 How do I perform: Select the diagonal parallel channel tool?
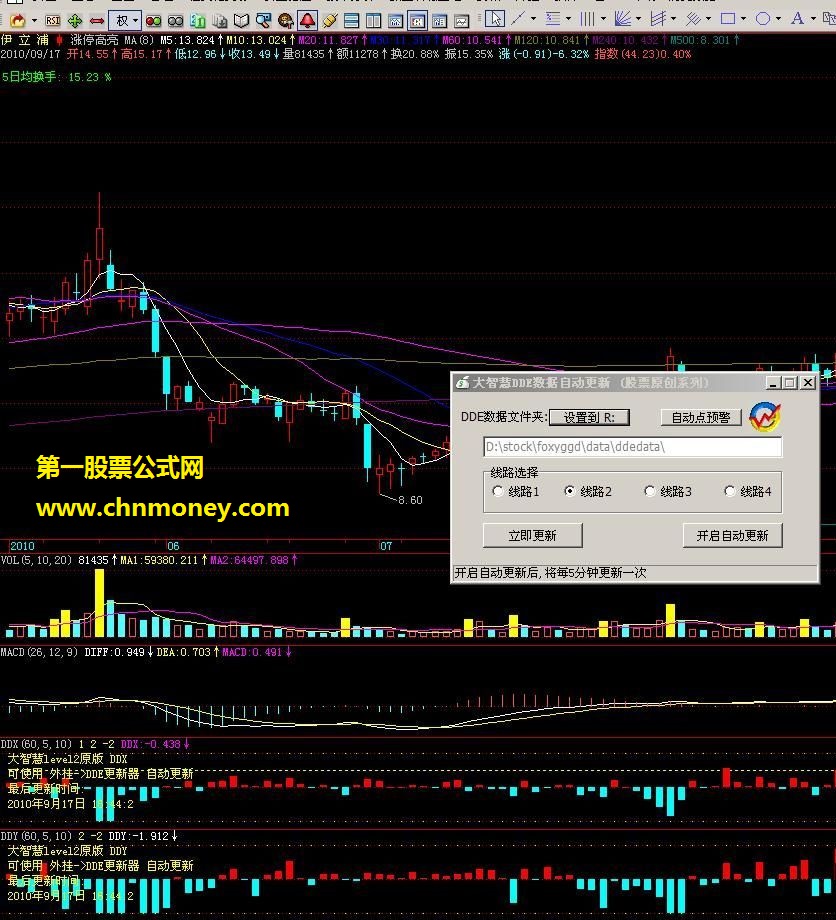pos(693,19)
